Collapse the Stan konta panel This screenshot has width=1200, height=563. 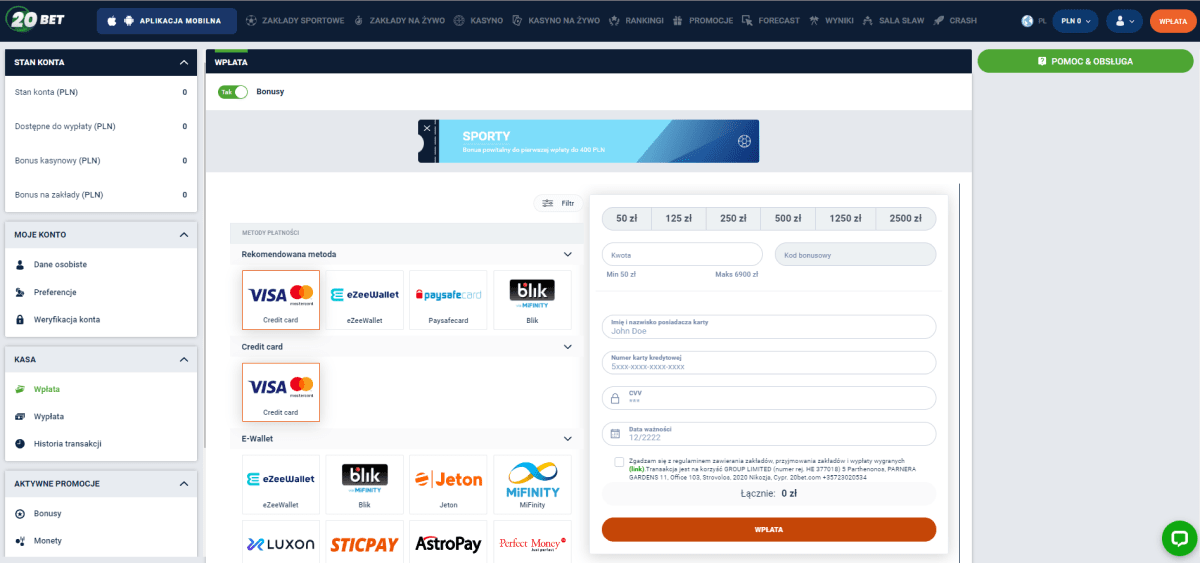point(183,63)
